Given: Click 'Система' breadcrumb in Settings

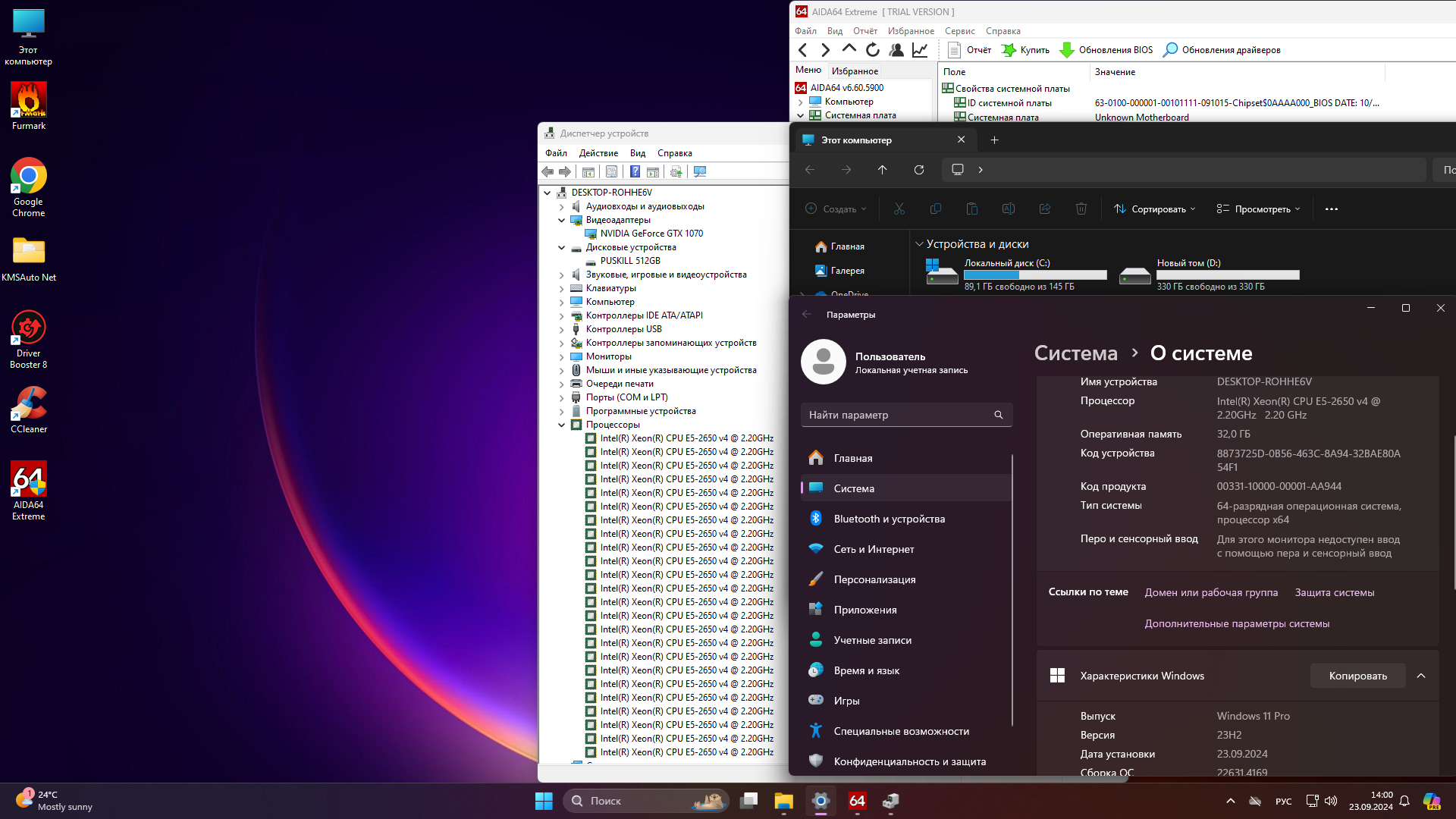Looking at the screenshot, I should click(1075, 353).
